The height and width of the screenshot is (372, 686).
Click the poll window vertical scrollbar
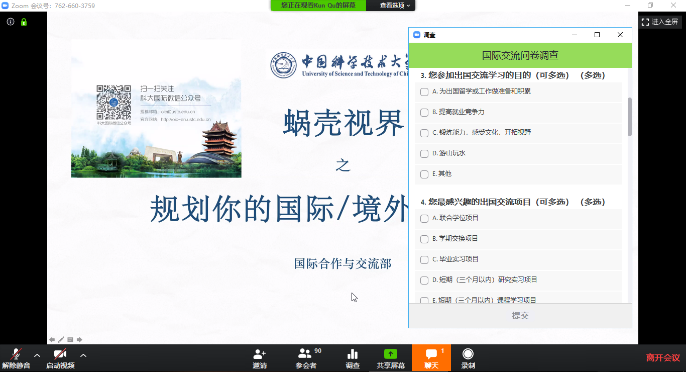point(630,117)
